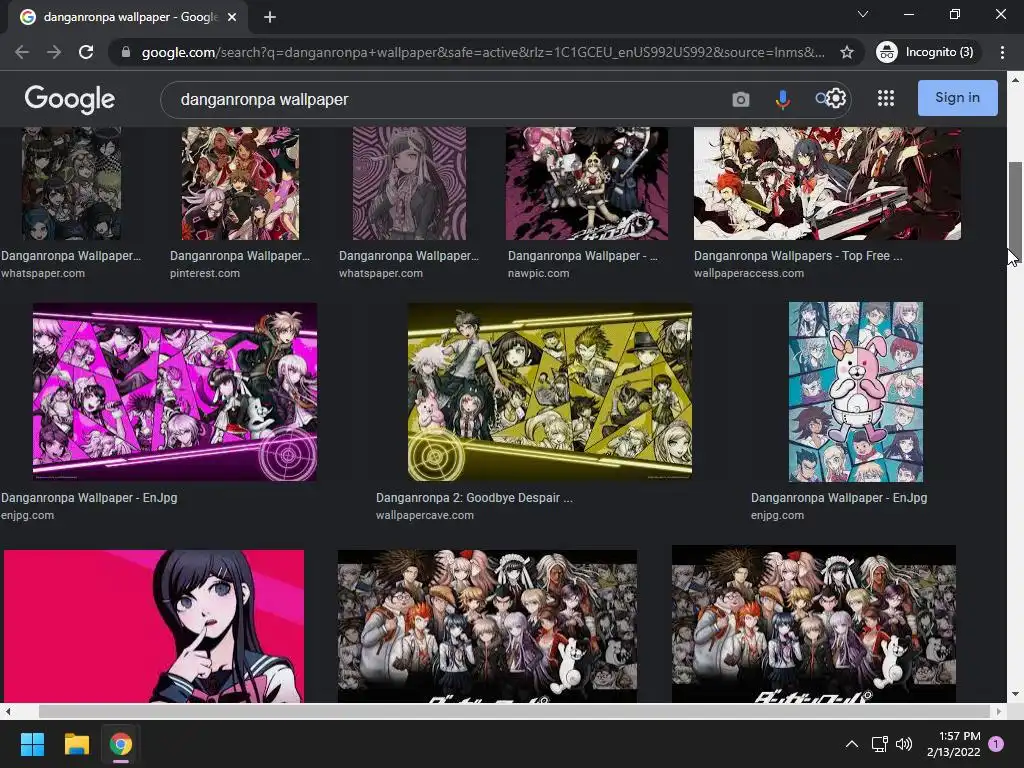Select the danganronpa wallpaper browser tab
This screenshot has height=768, width=1024.
[x=128, y=17]
